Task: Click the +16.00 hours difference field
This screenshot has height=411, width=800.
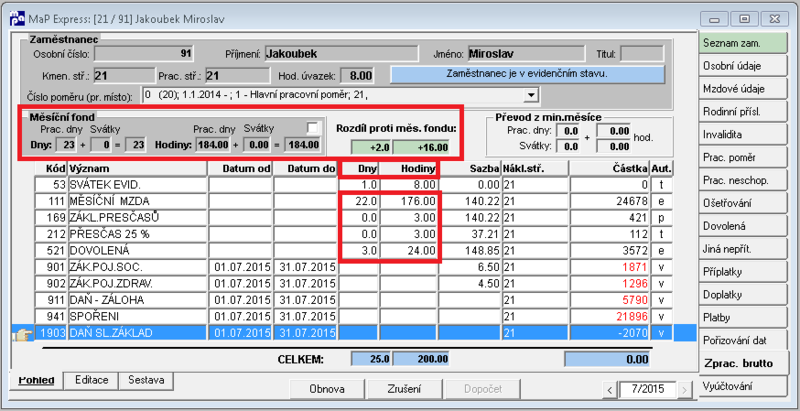Action: (x=421, y=148)
